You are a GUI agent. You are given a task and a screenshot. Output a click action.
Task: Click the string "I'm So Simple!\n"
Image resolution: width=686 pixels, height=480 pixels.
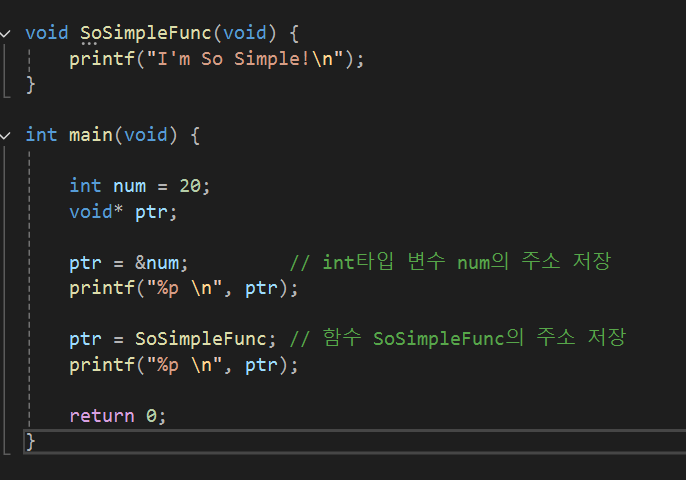245,59
